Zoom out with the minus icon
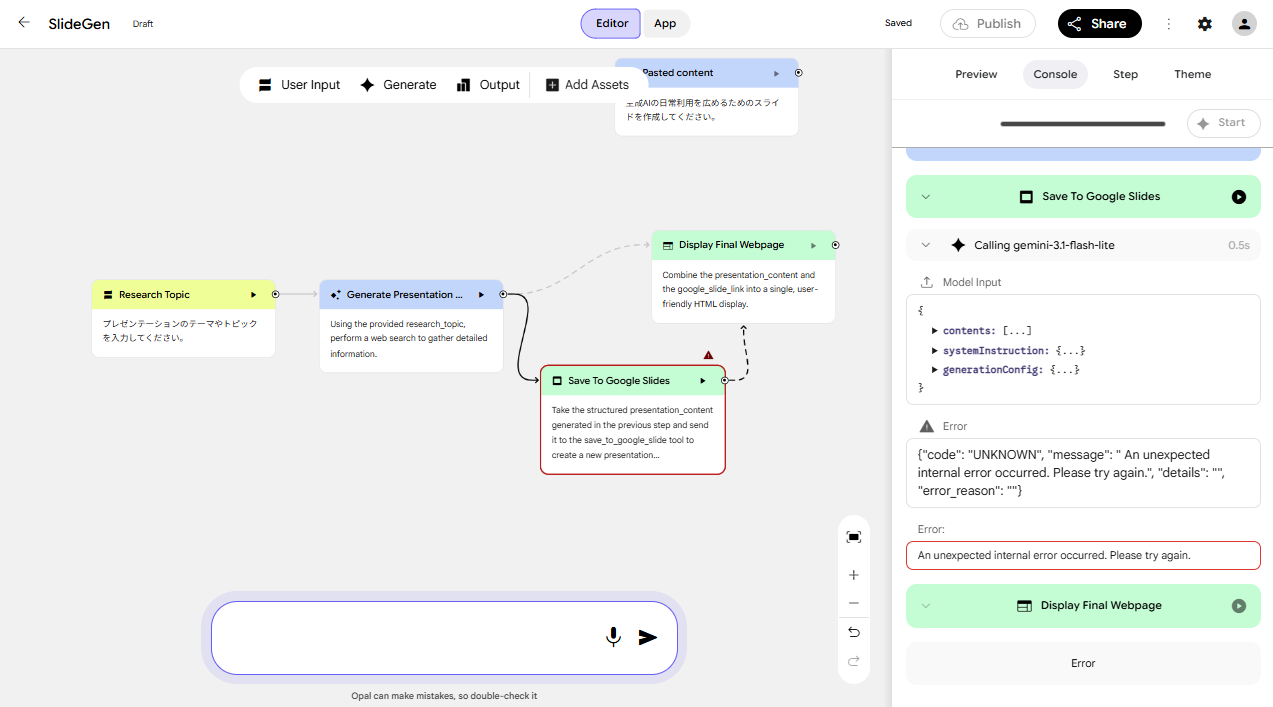This screenshot has height=707, width=1273. coord(853,603)
